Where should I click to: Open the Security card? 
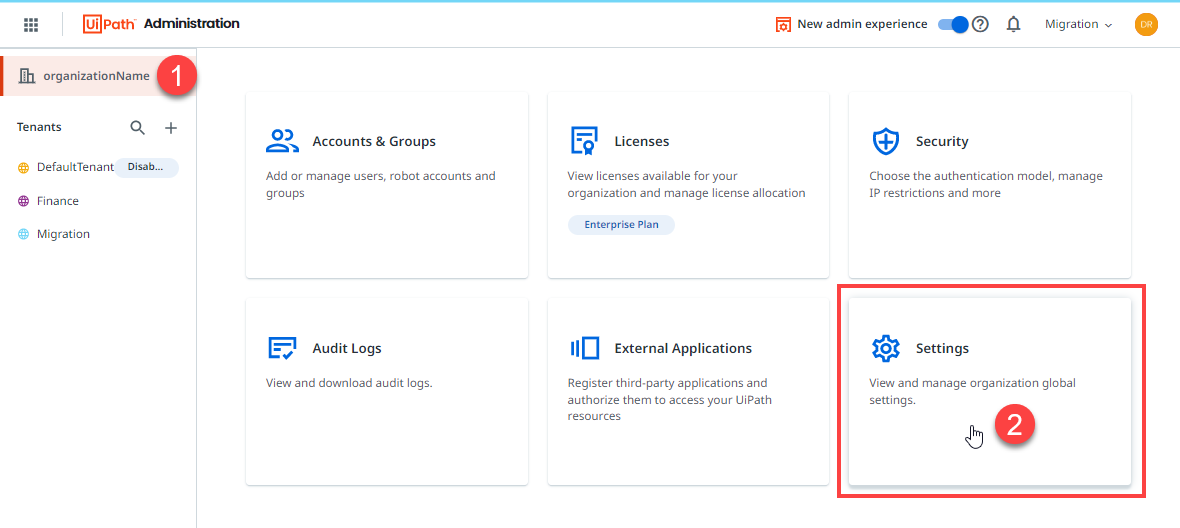990,185
